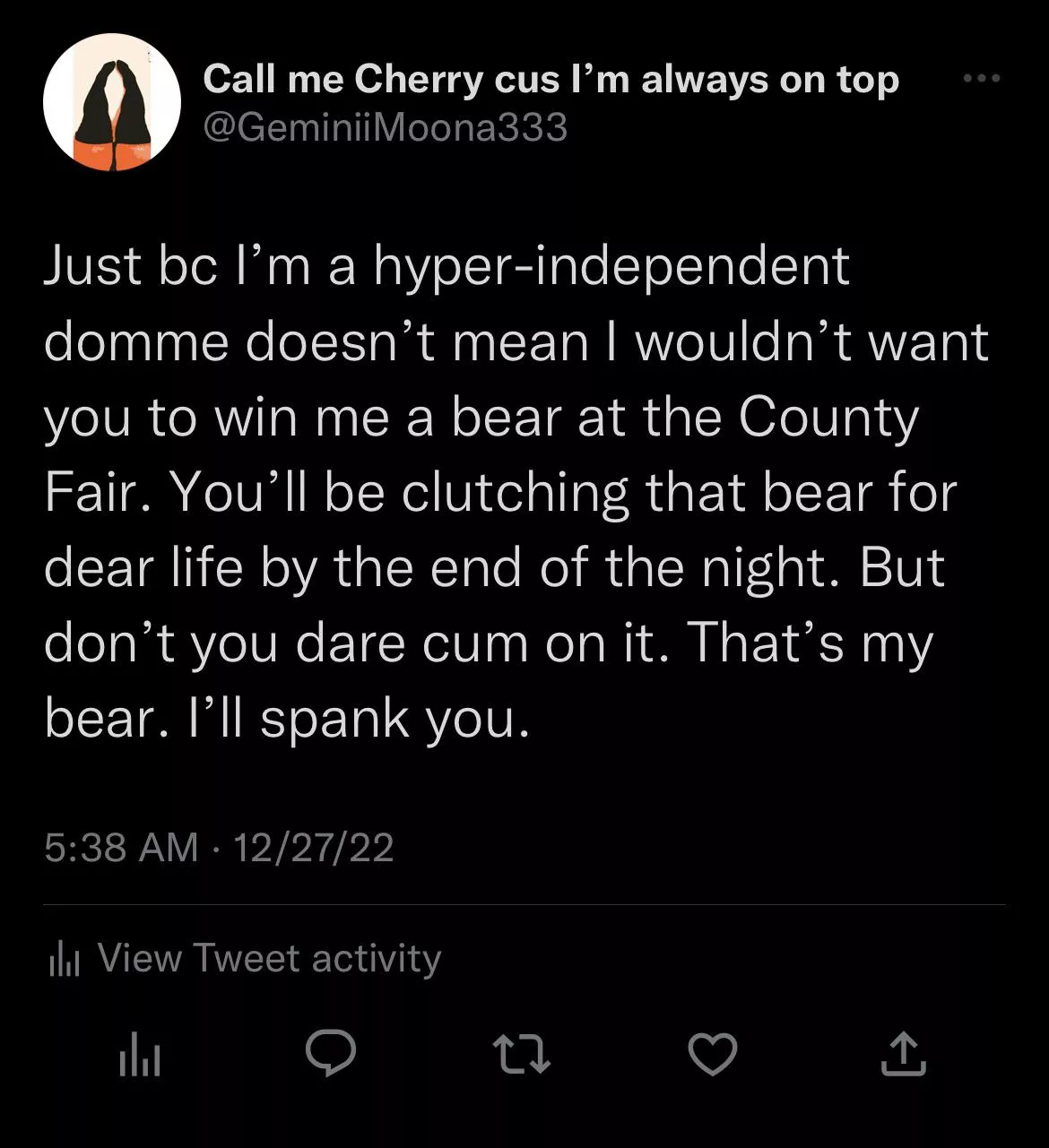The image size is (1049, 1148).
Task: Click the 5:38 AM timestamp
Action: [x=121, y=847]
